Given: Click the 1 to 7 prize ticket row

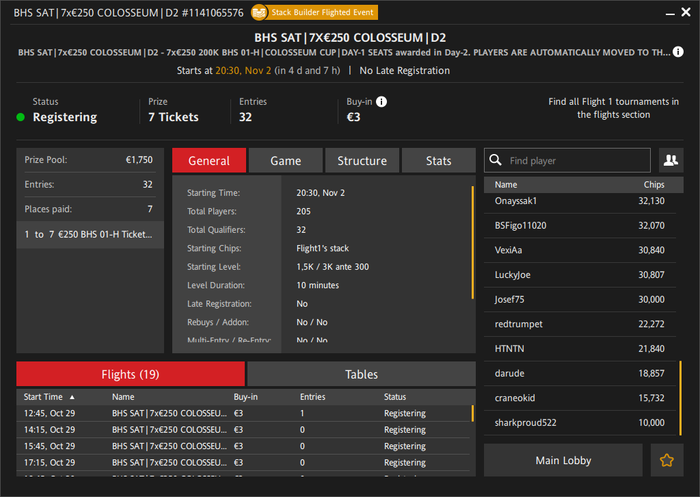Looking at the screenshot, I should pyautogui.click(x=90, y=234).
